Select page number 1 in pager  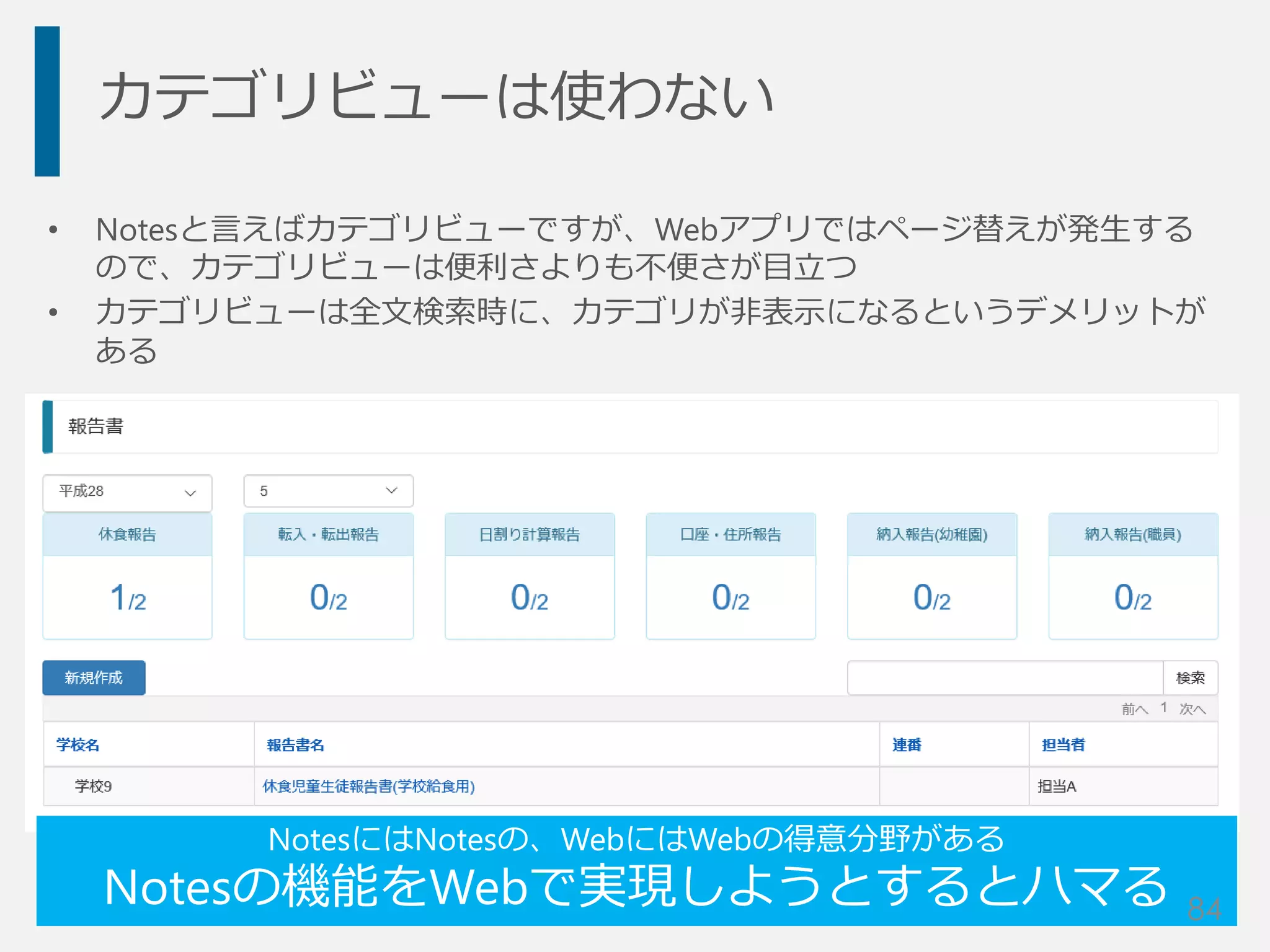pos(1164,708)
